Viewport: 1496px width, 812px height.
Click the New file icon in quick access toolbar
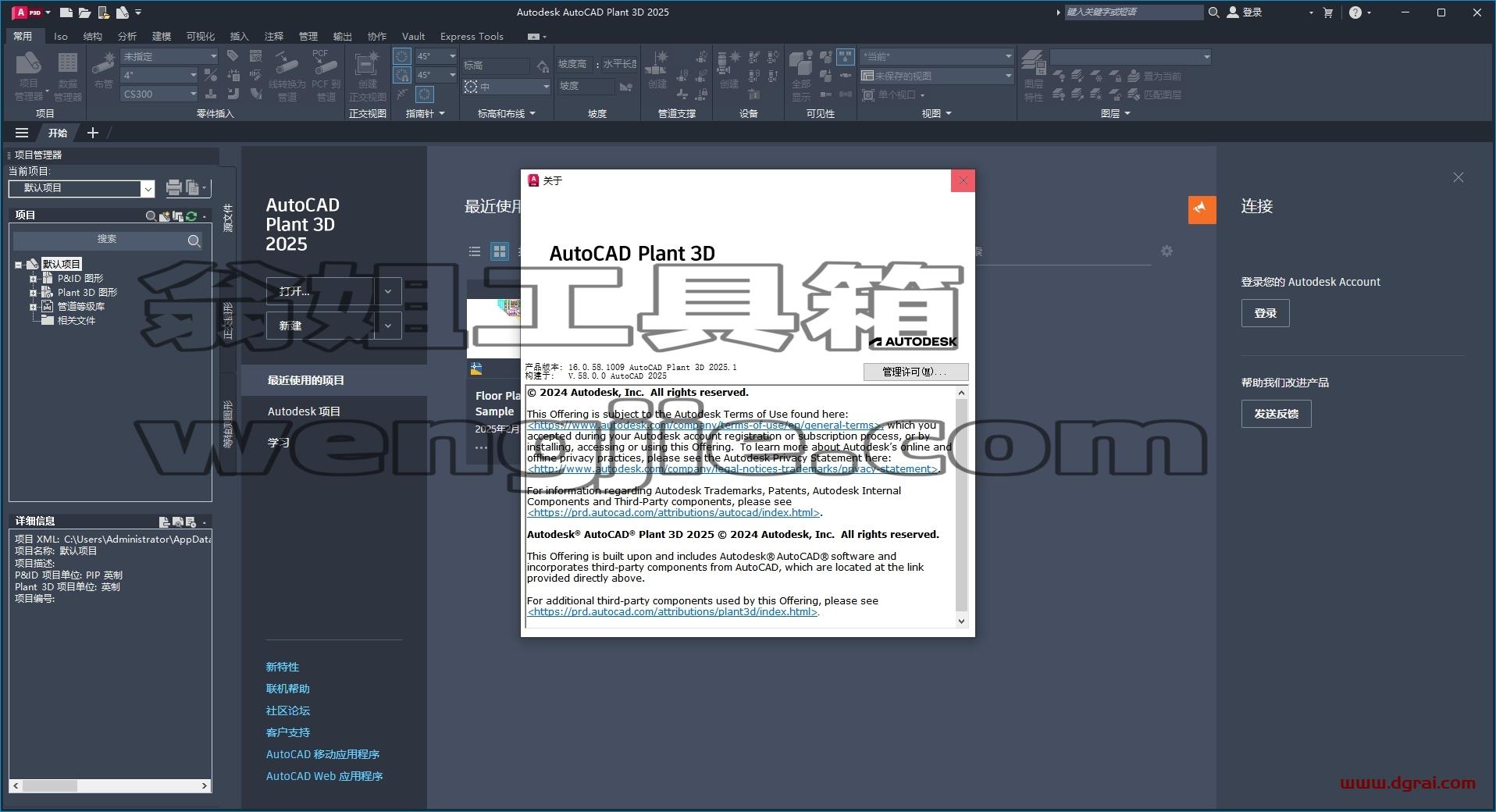(66, 12)
